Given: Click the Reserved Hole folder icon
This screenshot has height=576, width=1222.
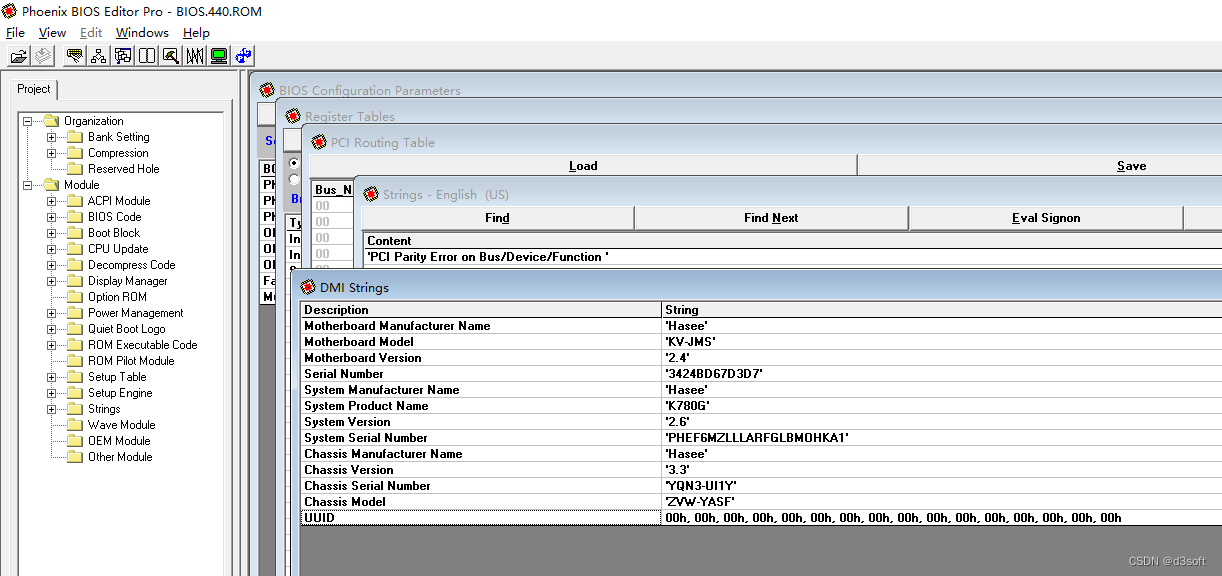Looking at the screenshot, I should coord(75,169).
